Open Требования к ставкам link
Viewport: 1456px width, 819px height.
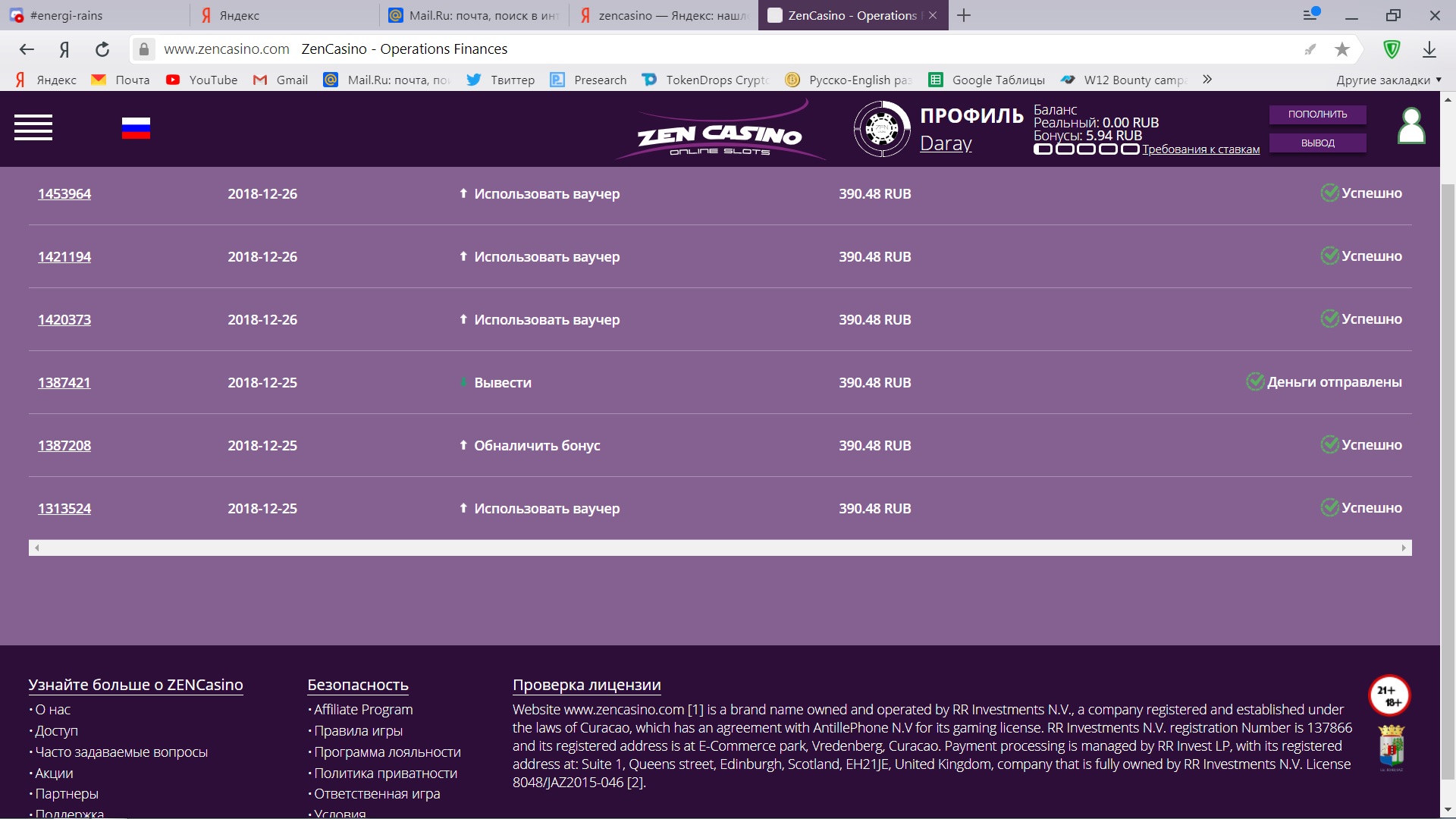[1200, 149]
